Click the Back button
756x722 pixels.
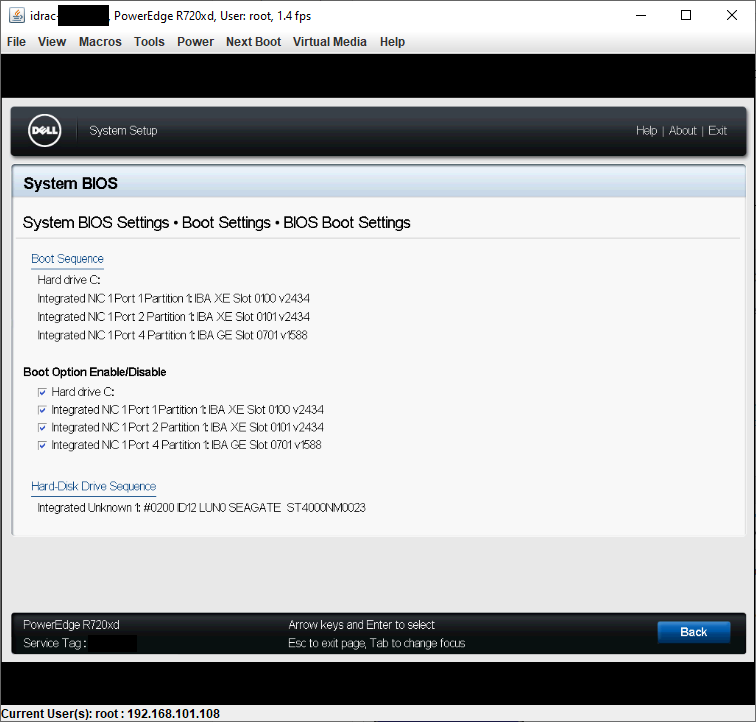694,632
